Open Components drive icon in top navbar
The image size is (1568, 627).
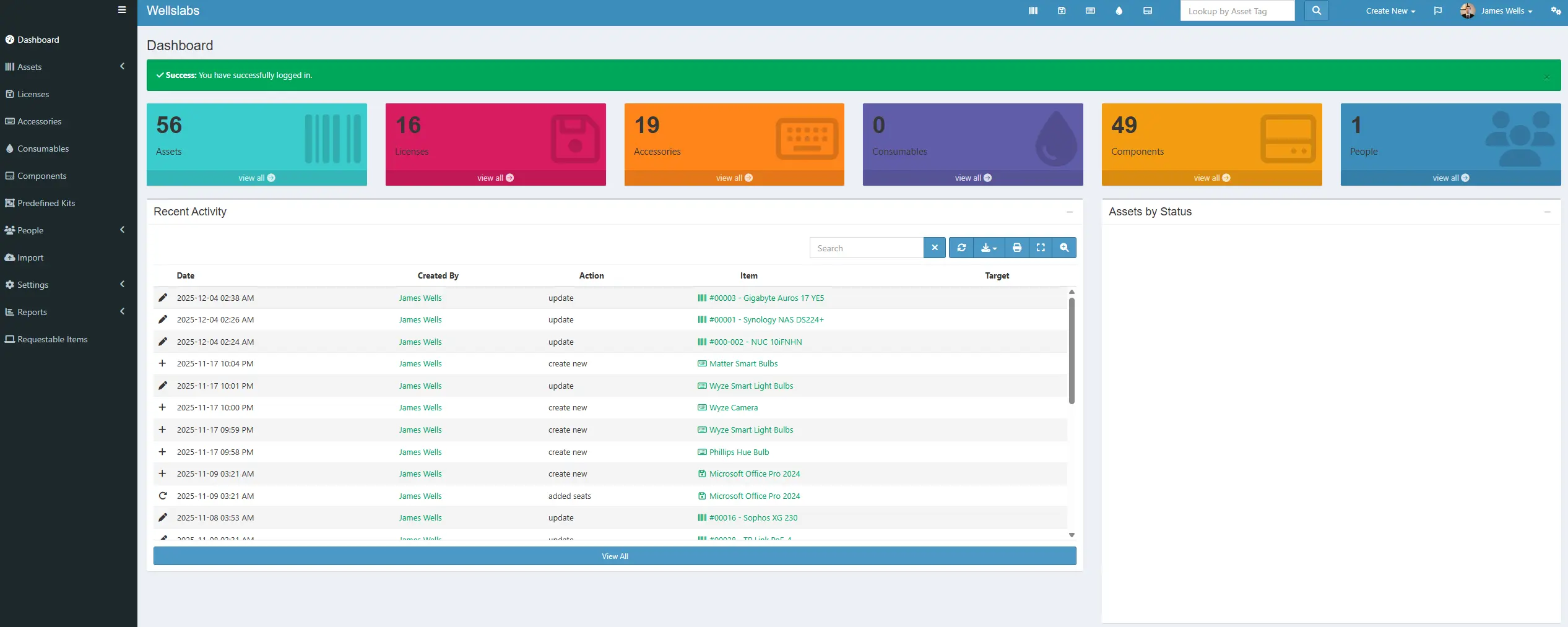(x=1147, y=11)
